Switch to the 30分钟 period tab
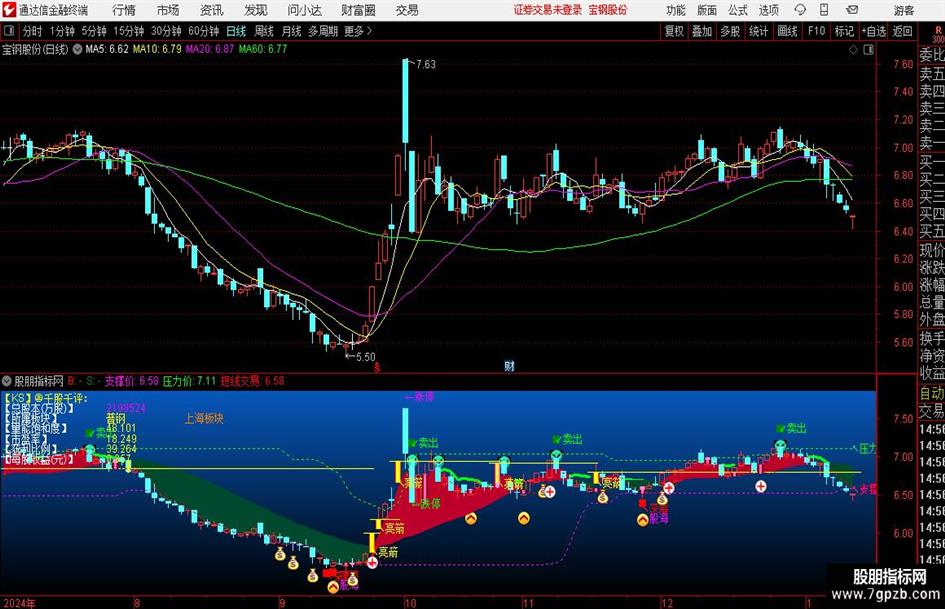The image size is (945, 609). (166, 31)
